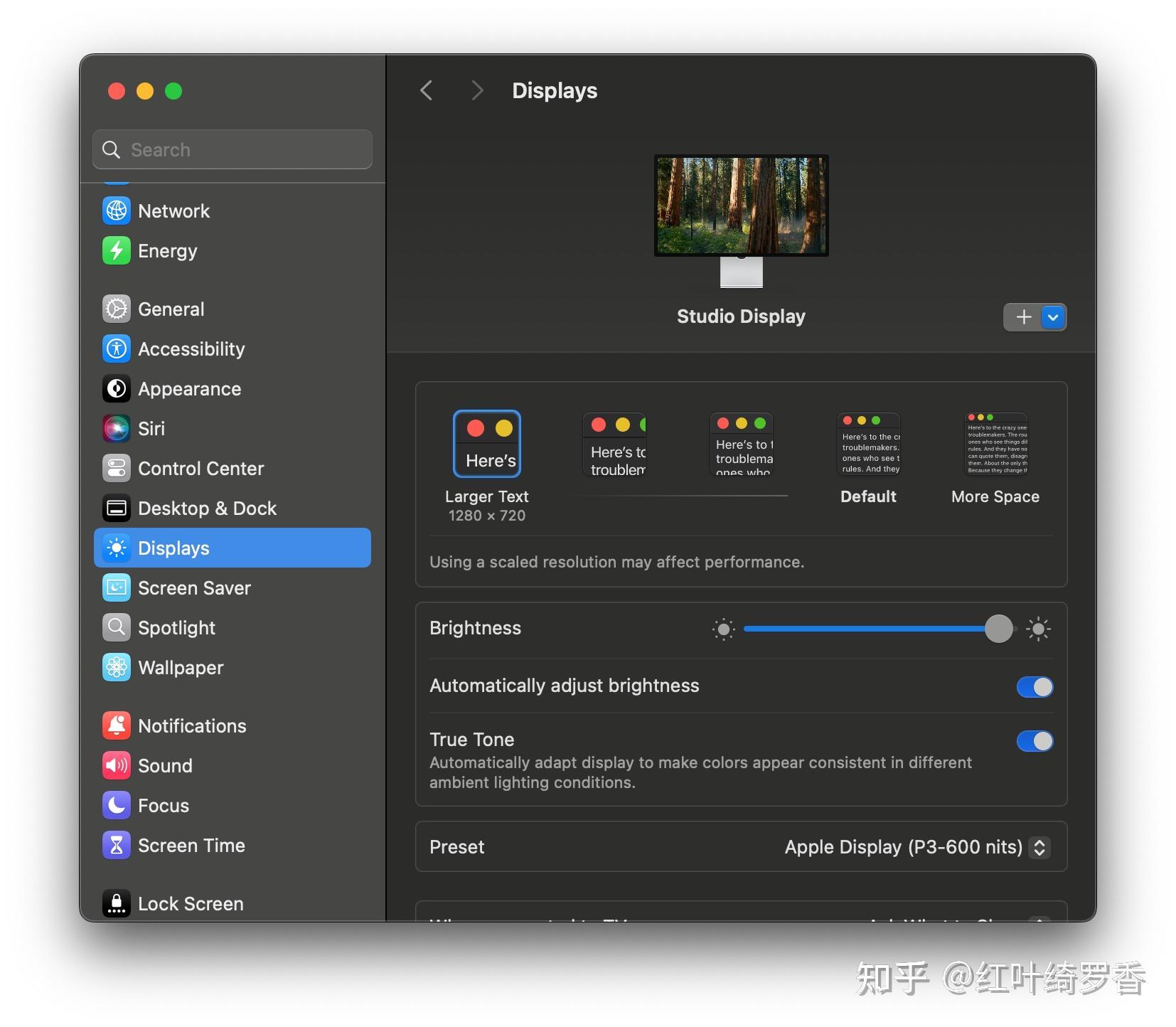
Task: Switch to Screen Time settings
Action: point(191,845)
